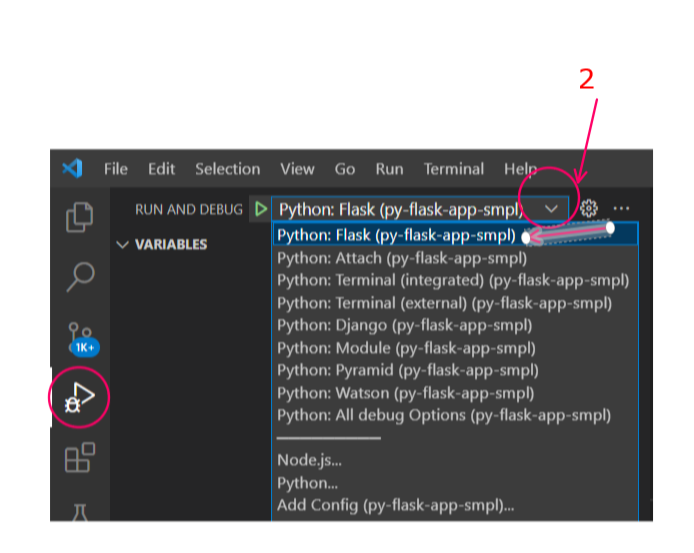Select Python: Django configuration

pyautogui.click(x=404, y=325)
